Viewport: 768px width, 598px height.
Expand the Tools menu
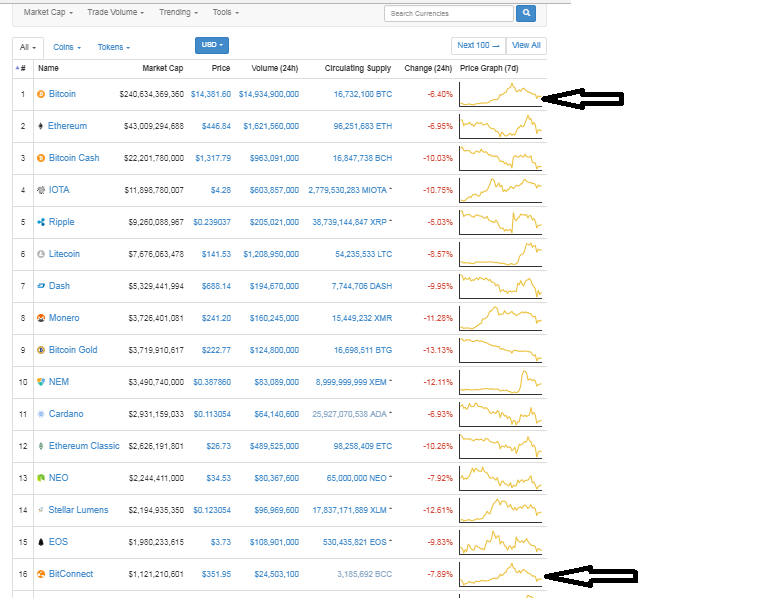pos(226,12)
